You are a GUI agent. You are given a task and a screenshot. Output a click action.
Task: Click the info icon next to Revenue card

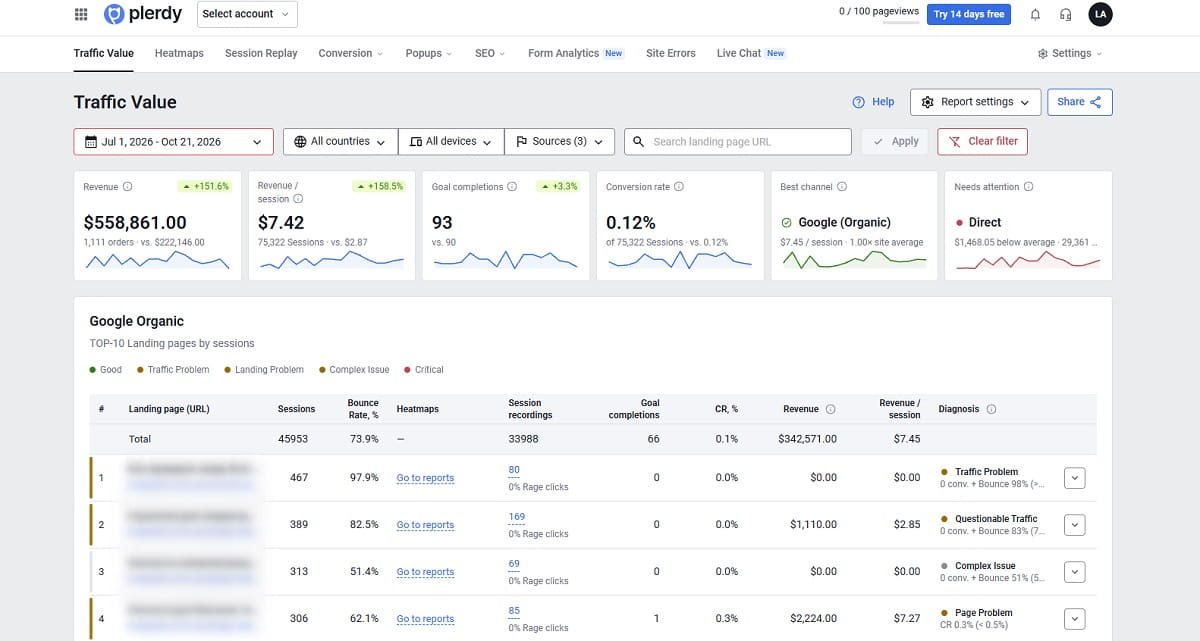127,187
